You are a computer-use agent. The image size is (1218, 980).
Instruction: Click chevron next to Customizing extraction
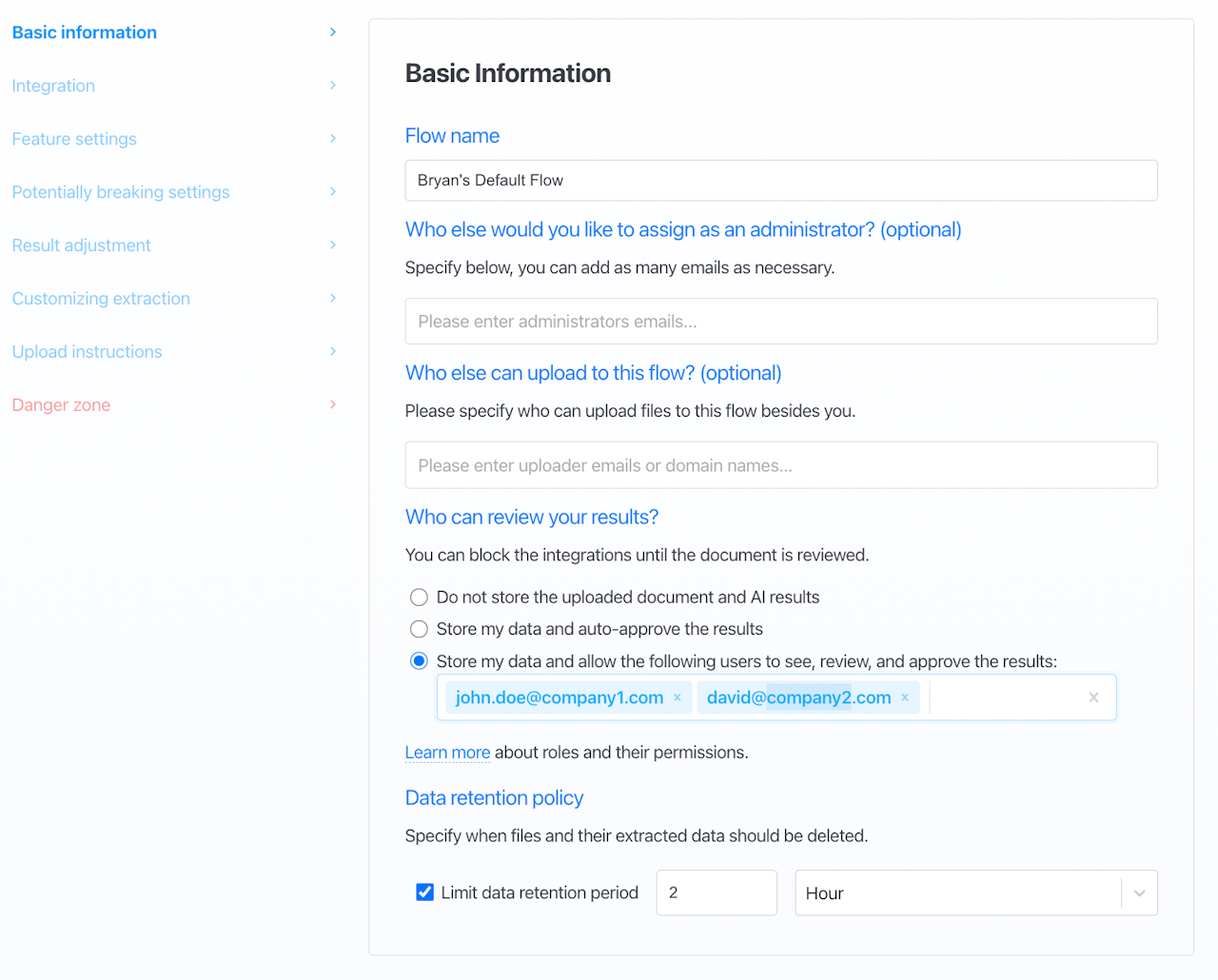tap(333, 299)
